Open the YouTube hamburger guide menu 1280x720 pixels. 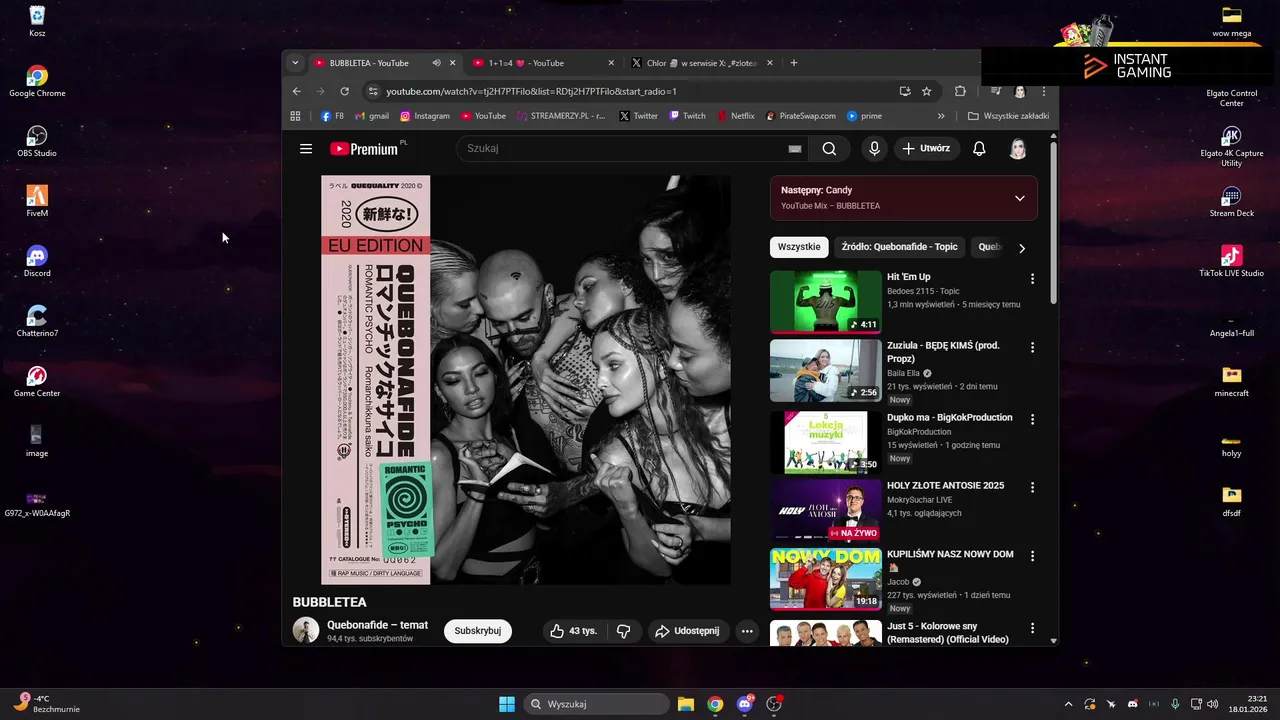click(306, 149)
